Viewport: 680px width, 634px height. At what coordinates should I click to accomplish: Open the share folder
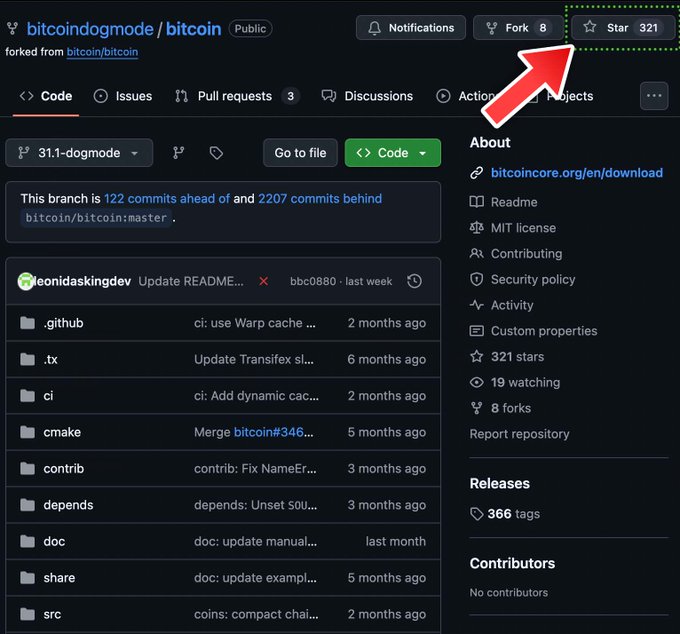point(59,578)
